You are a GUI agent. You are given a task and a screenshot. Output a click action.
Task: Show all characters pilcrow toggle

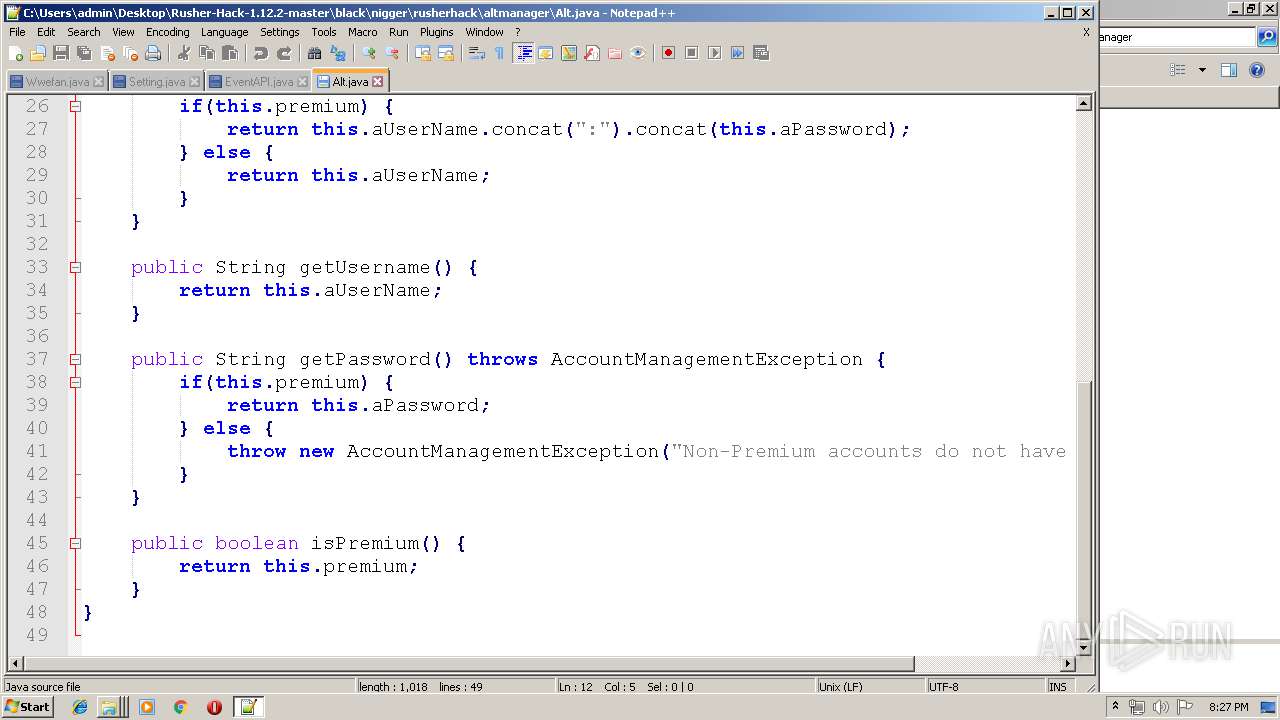point(499,53)
